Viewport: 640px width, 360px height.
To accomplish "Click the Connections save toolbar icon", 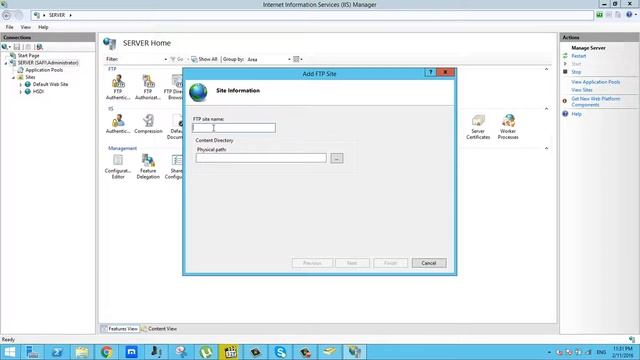I will [x=17, y=47].
